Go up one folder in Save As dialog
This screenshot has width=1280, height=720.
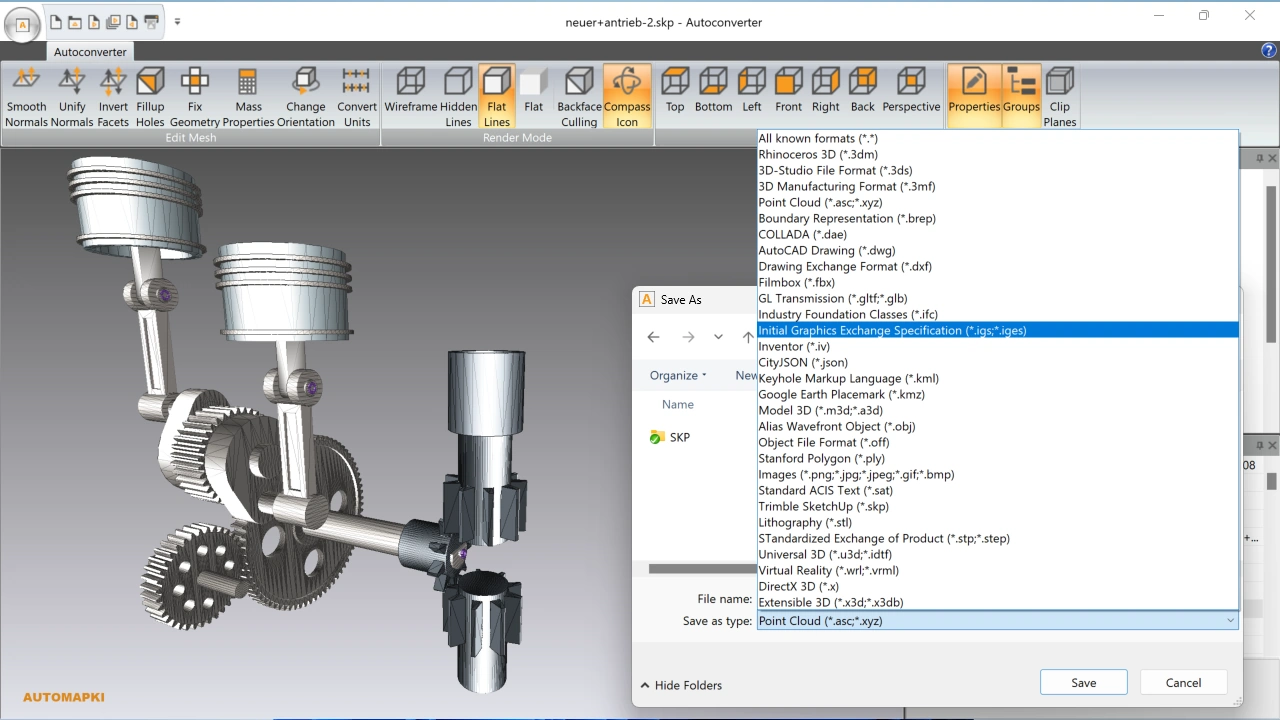coord(747,337)
